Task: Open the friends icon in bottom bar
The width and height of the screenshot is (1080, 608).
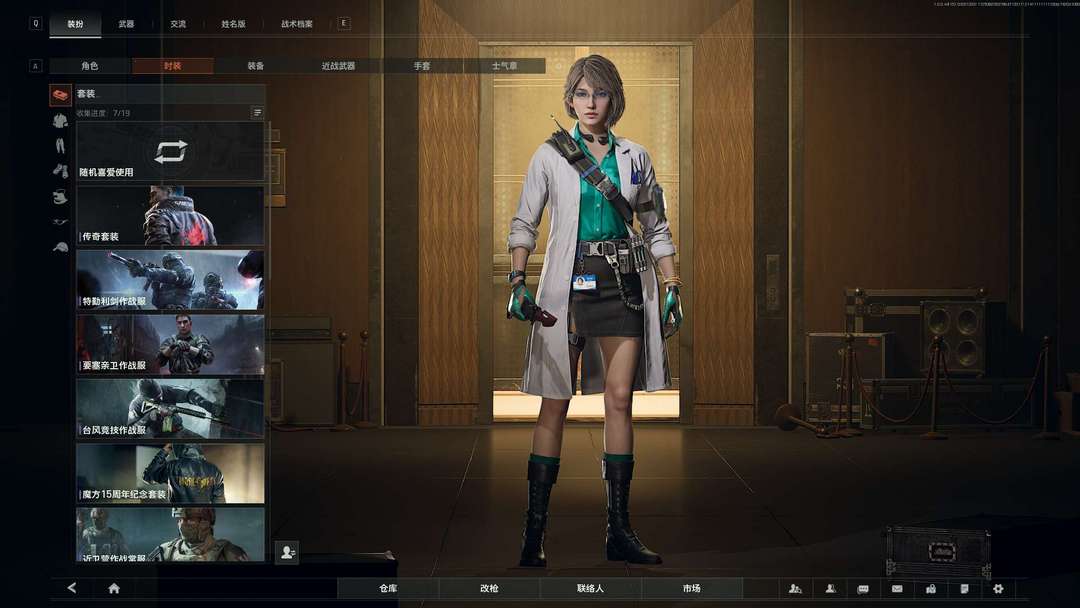Action: tap(830, 589)
